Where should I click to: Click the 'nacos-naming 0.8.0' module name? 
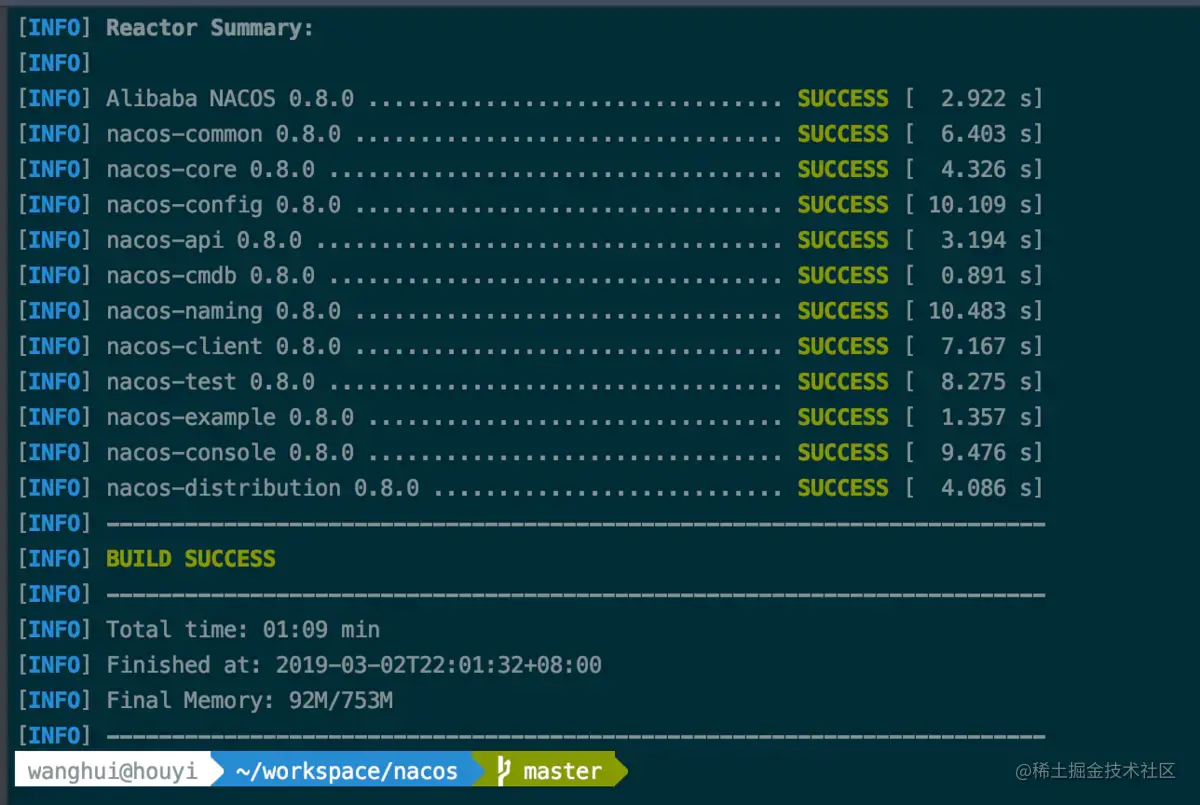pyautogui.click(x=224, y=311)
